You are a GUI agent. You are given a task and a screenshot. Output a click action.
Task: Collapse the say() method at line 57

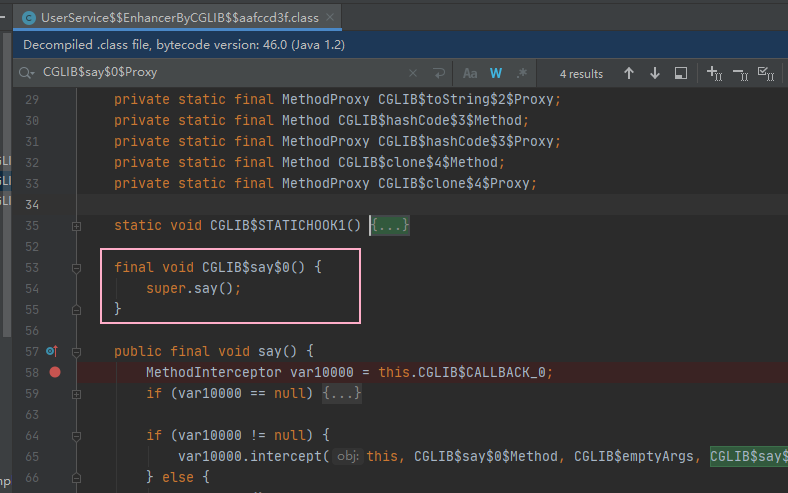76,352
